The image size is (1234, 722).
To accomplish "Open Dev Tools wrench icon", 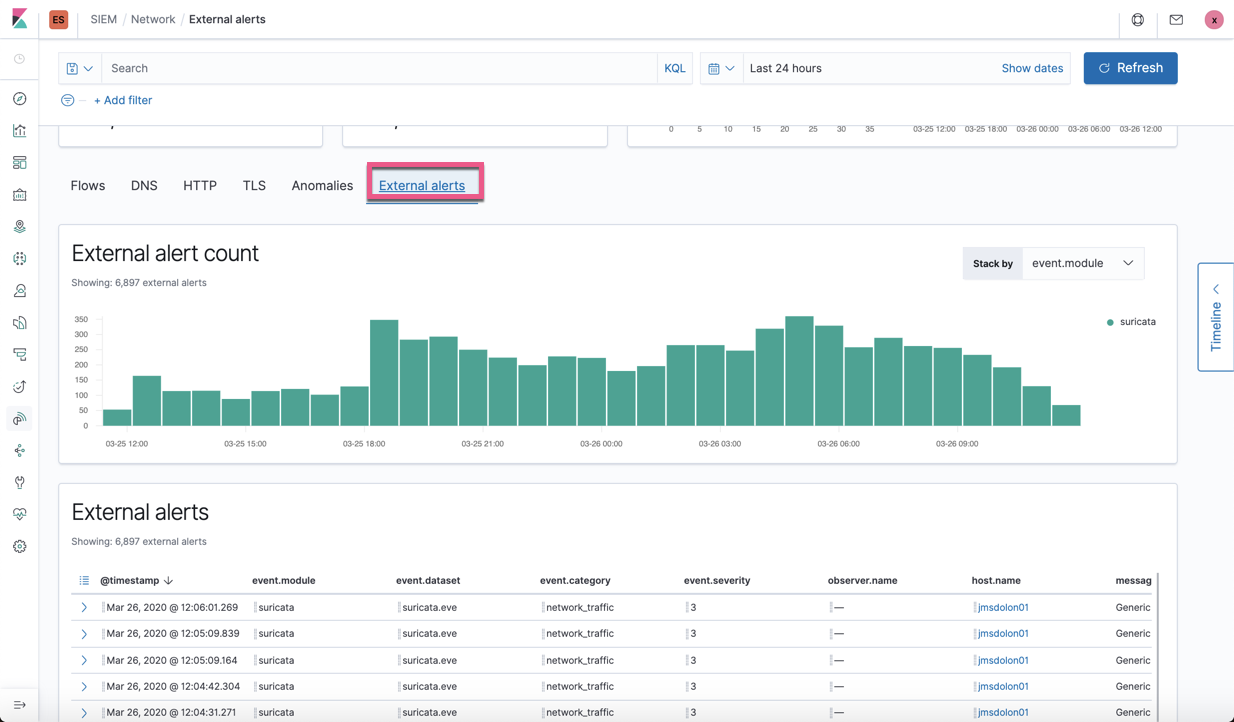I will coord(19,483).
